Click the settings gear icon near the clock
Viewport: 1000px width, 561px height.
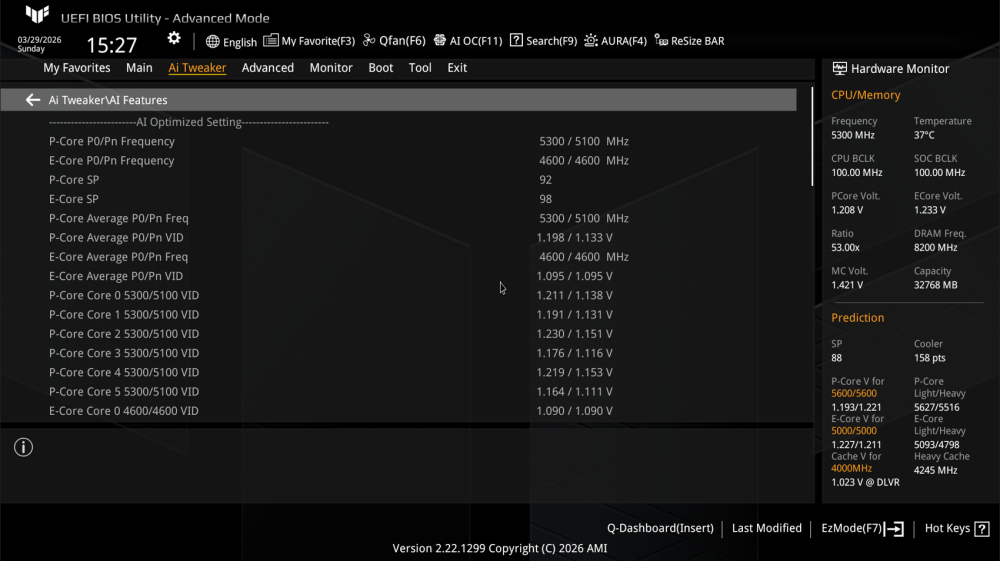(x=174, y=39)
